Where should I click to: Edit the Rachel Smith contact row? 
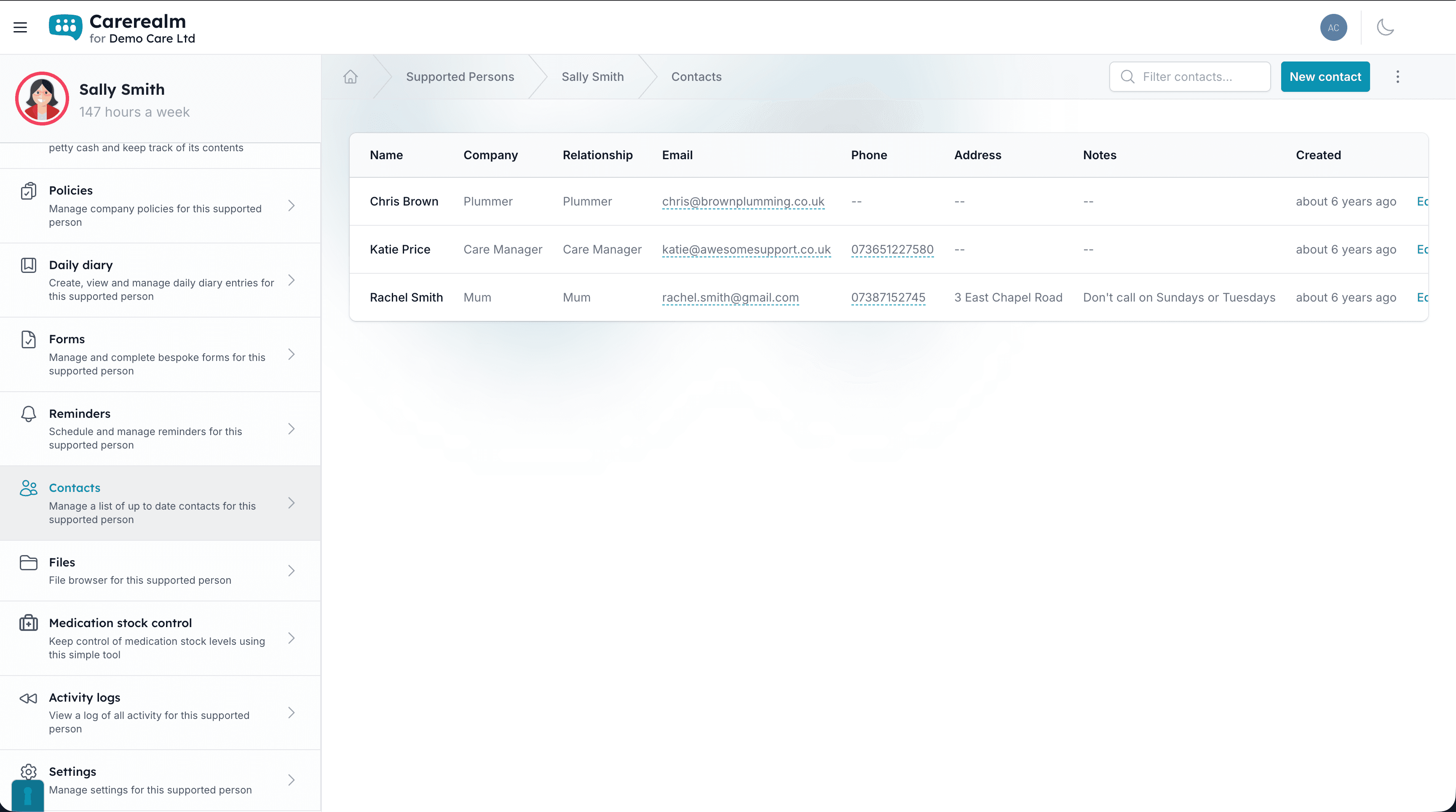pyautogui.click(x=1423, y=298)
